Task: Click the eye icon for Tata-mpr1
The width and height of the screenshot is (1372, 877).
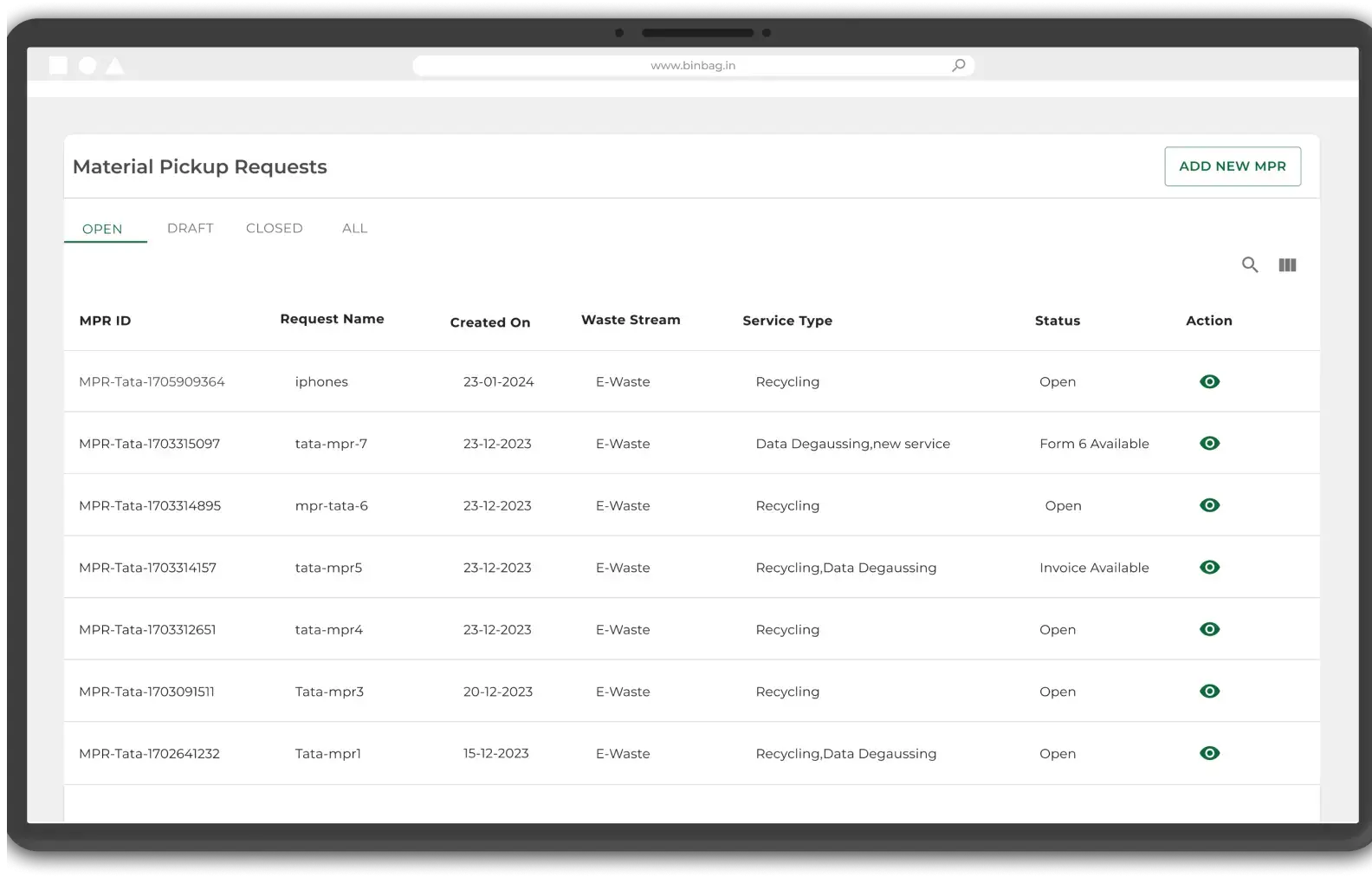Action: 1209,753
